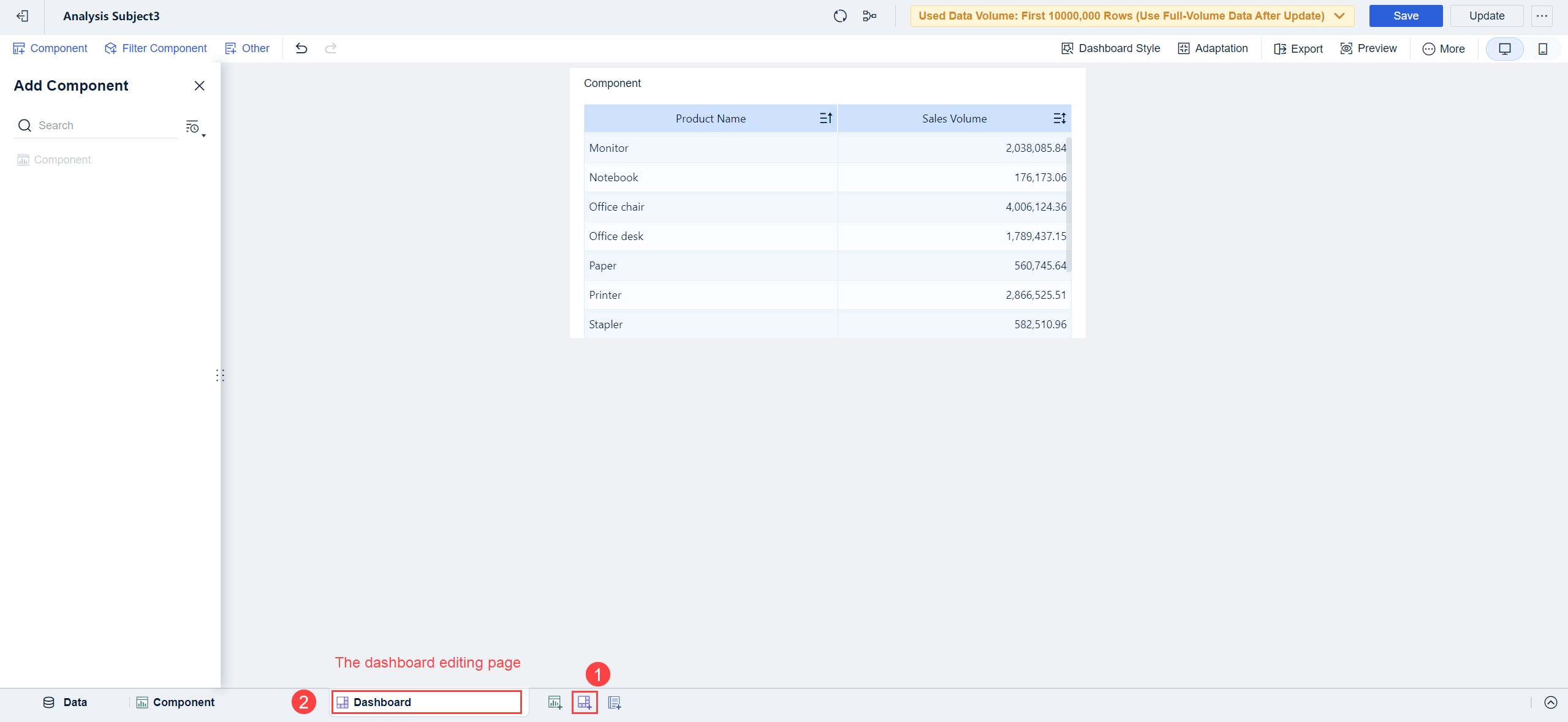Screen dimensions: 1568x722
Task: Toggle sort on Product Name column
Action: [825, 118]
